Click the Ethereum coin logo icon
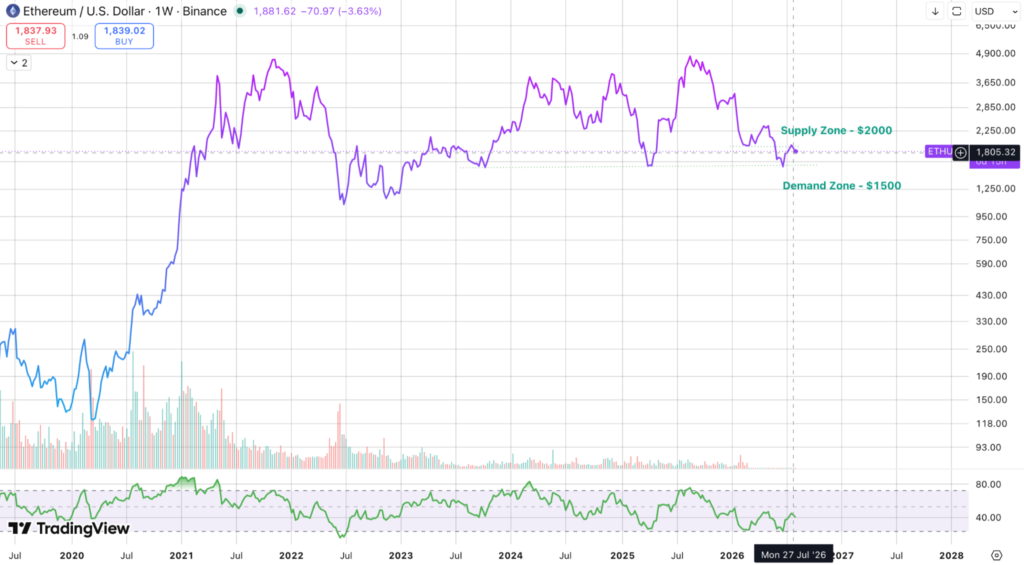Image resolution: width=1024 pixels, height=565 pixels. pyautogui.click(x=12, y=11)
